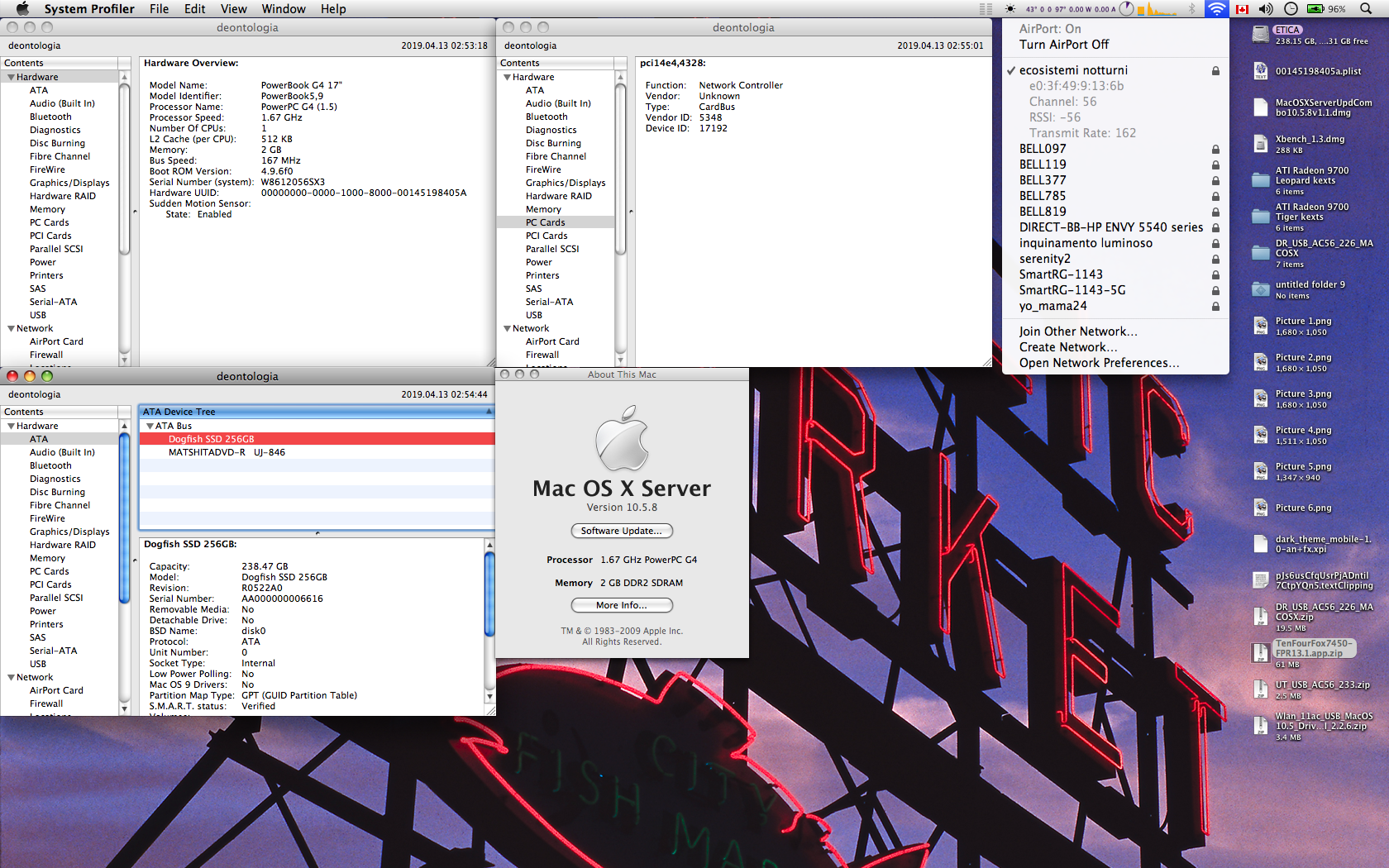Choose Join Other Network…
The height and width of the screenshot is (868, 1389).
(1115, 331)
